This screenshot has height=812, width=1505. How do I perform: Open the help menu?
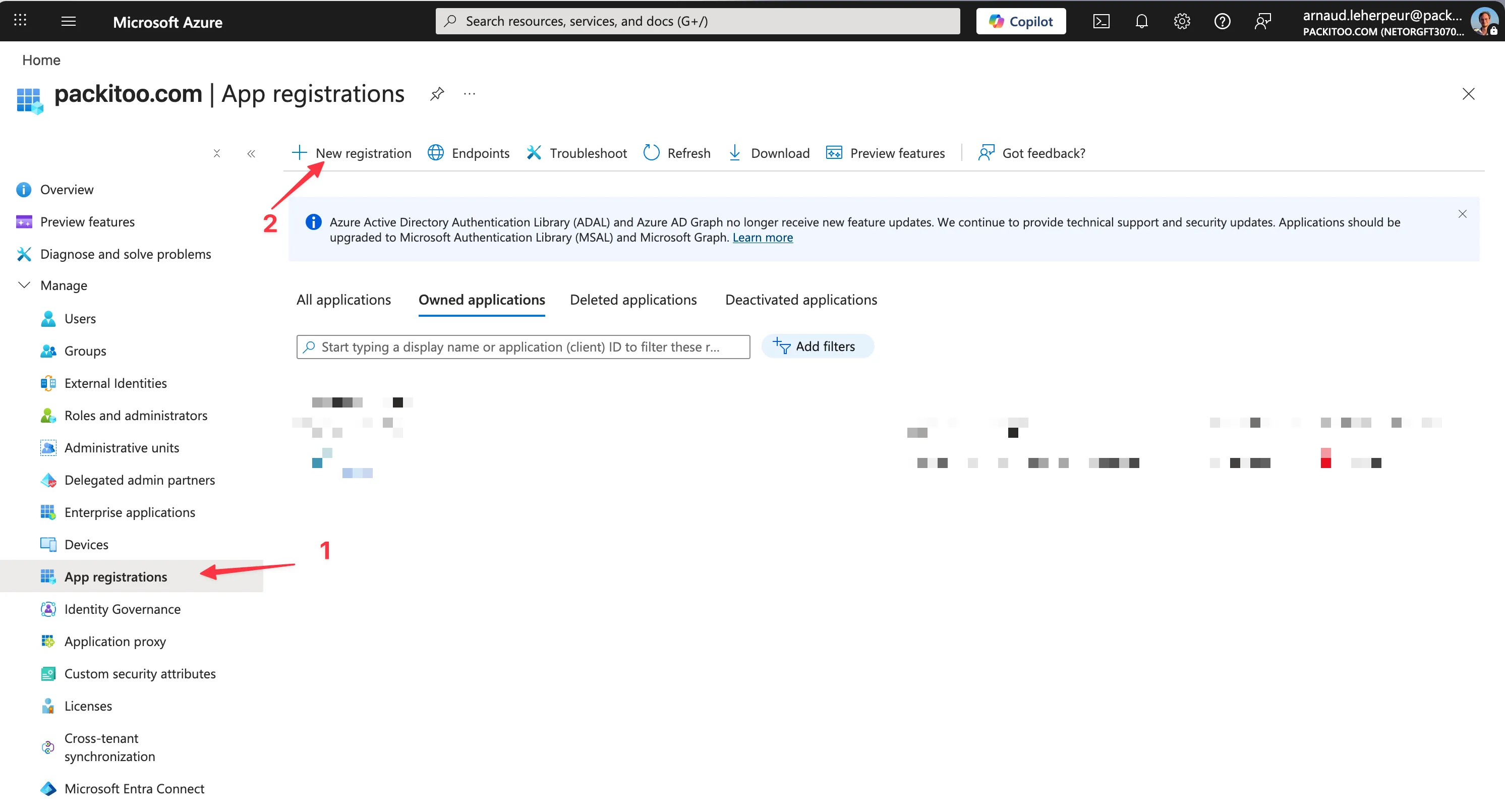[1222, 21]
